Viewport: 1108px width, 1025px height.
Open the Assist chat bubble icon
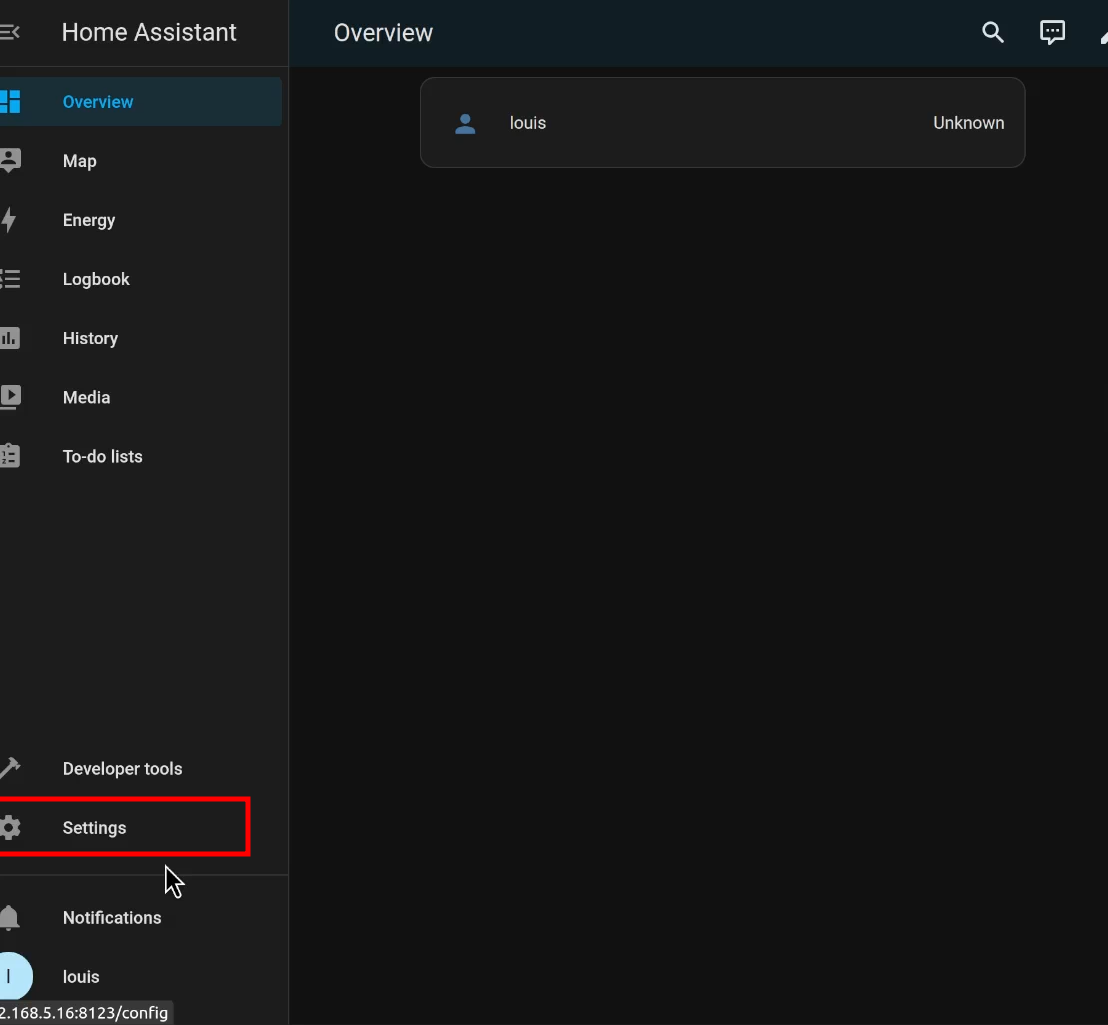click(1052, 32)
